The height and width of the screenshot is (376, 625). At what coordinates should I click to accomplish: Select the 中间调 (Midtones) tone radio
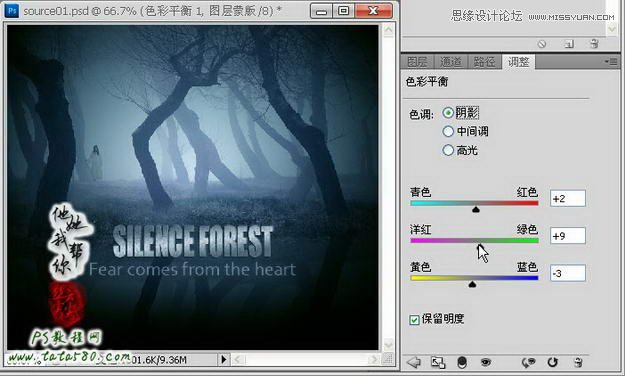448,131
